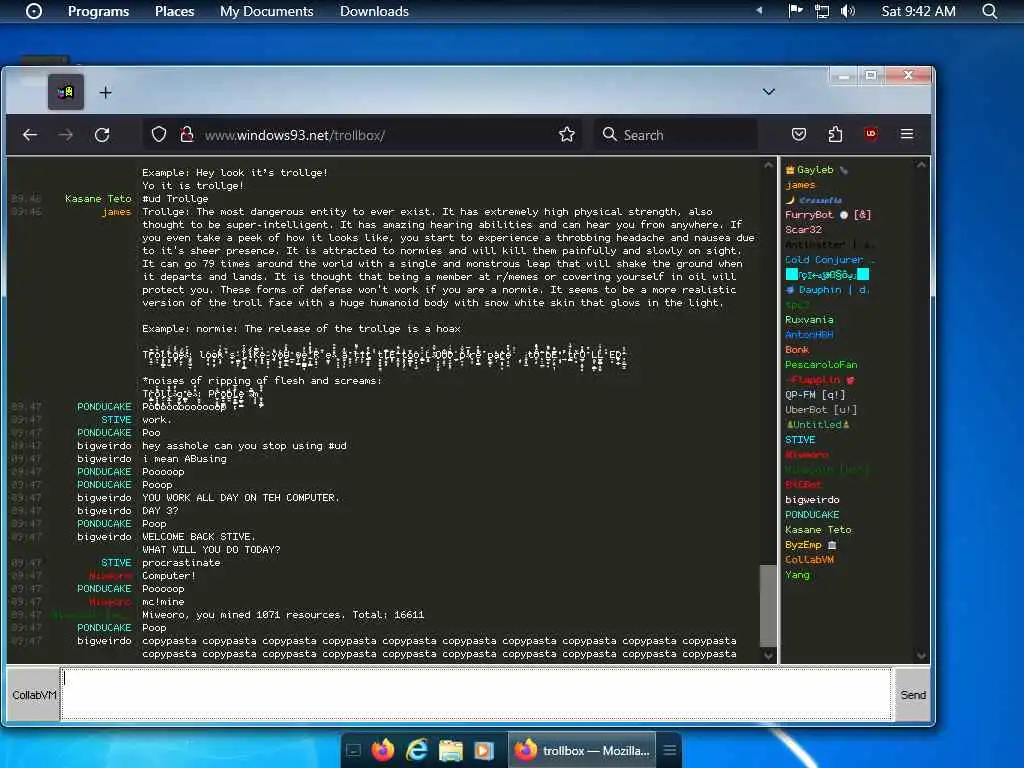Open the Places menu
The height and width of the screenshot is (768, 1024).
point(174,11)
